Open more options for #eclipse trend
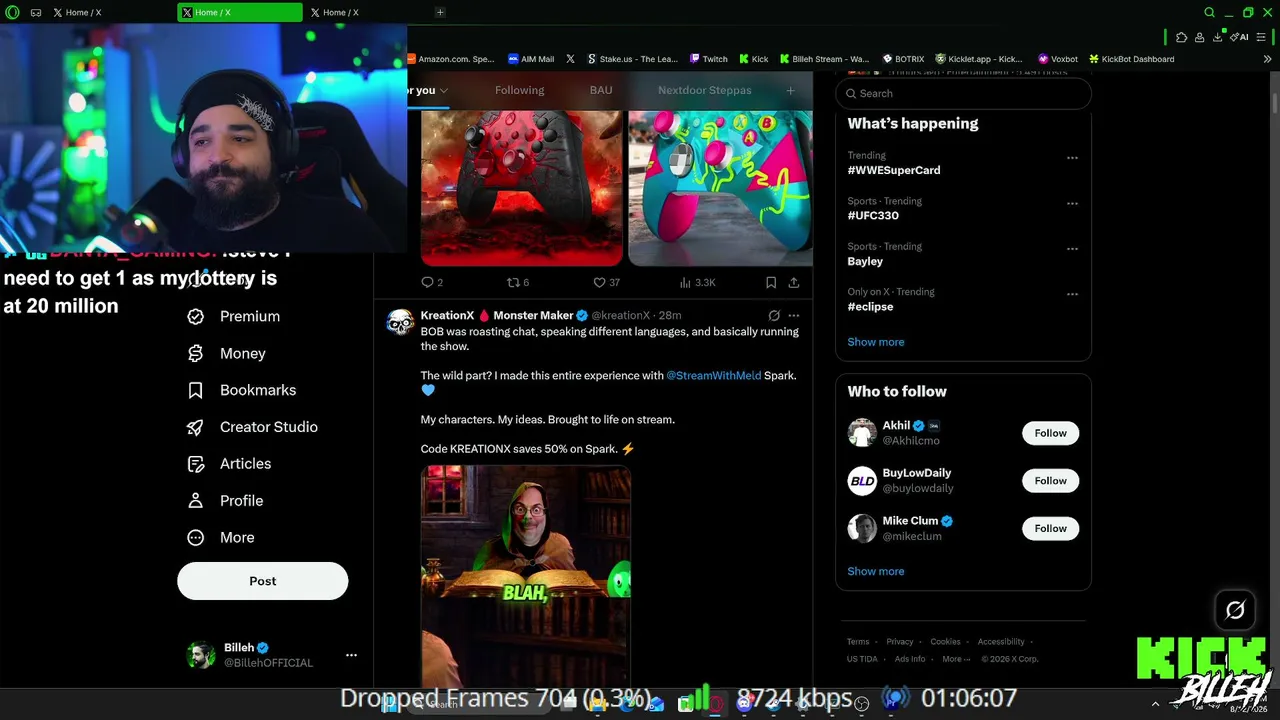This screenshot has height=720, width=1280. [x=1072, y=295]
